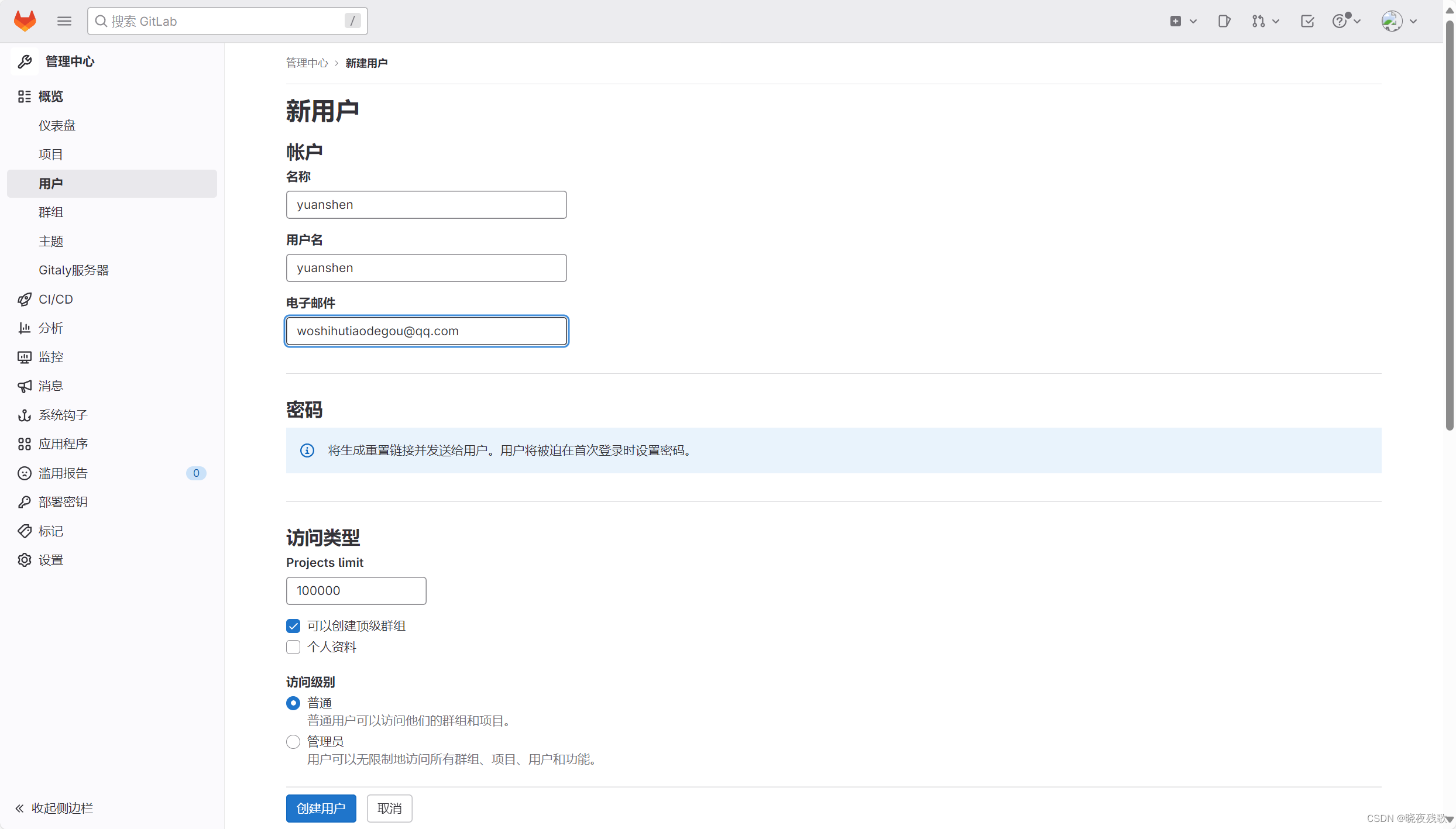Click the collapse sidebar double-chevron icon
This screenshot has width=1456, height=829.
pos(19,809)
